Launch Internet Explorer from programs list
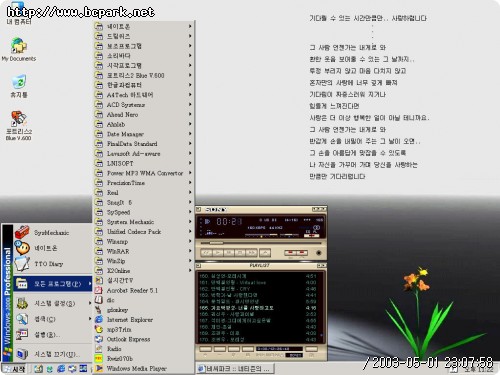Viewport: 500px width, 375px height. [x=143, y=319]
